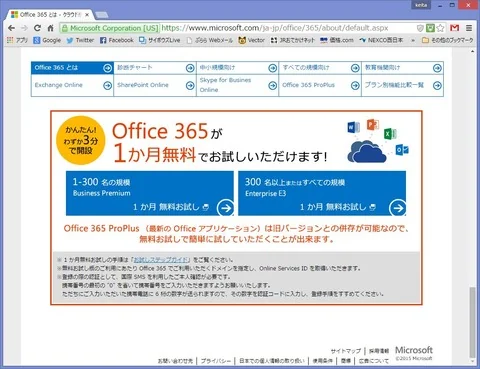480x369 pixels.
Task: Open the お問い合わせ先 footer link
Action: pyautogui.click(x=175, y=361)
